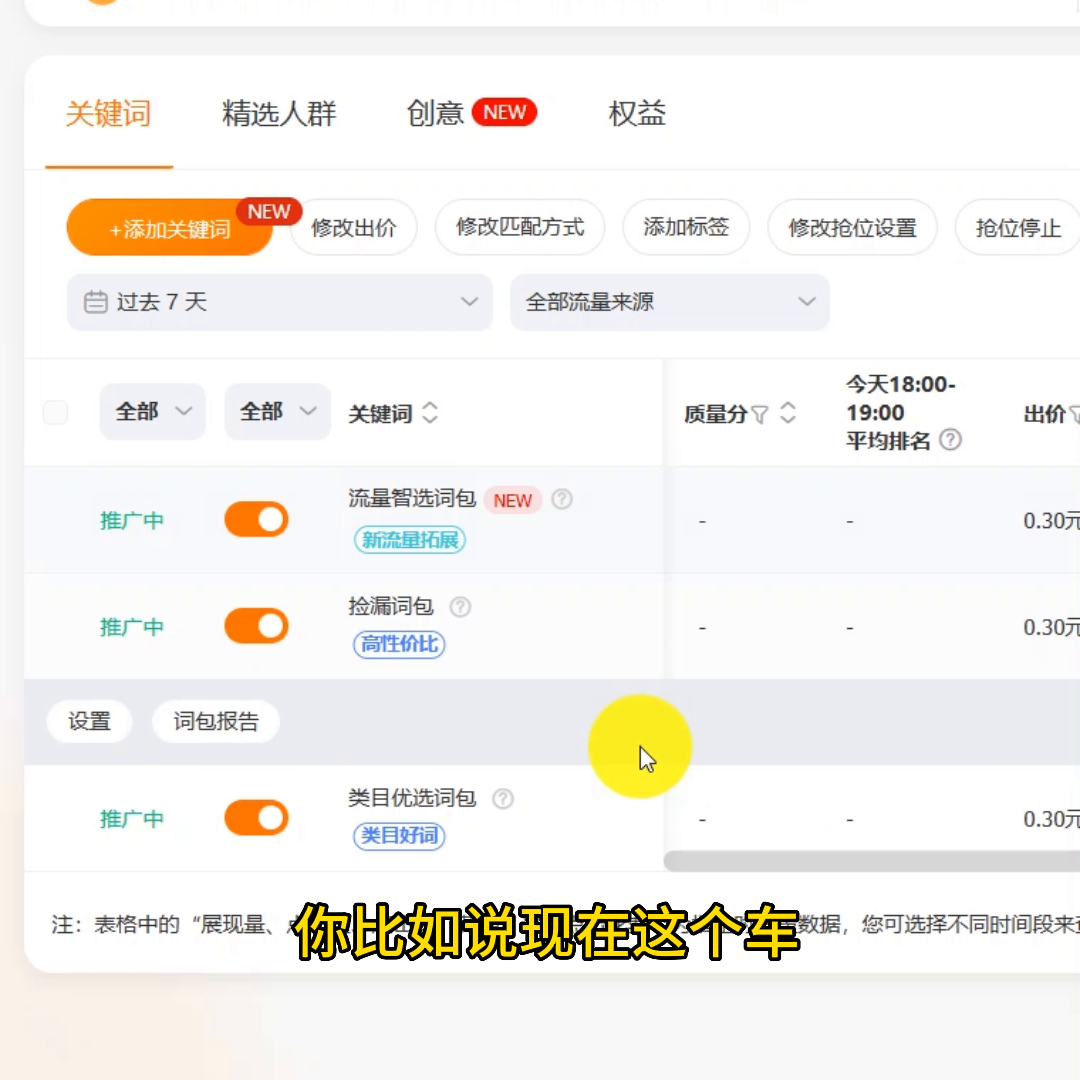Open the 全部流量来源 dropdown
Viewport: 1080px width, 1080px height.
(669, 302)
